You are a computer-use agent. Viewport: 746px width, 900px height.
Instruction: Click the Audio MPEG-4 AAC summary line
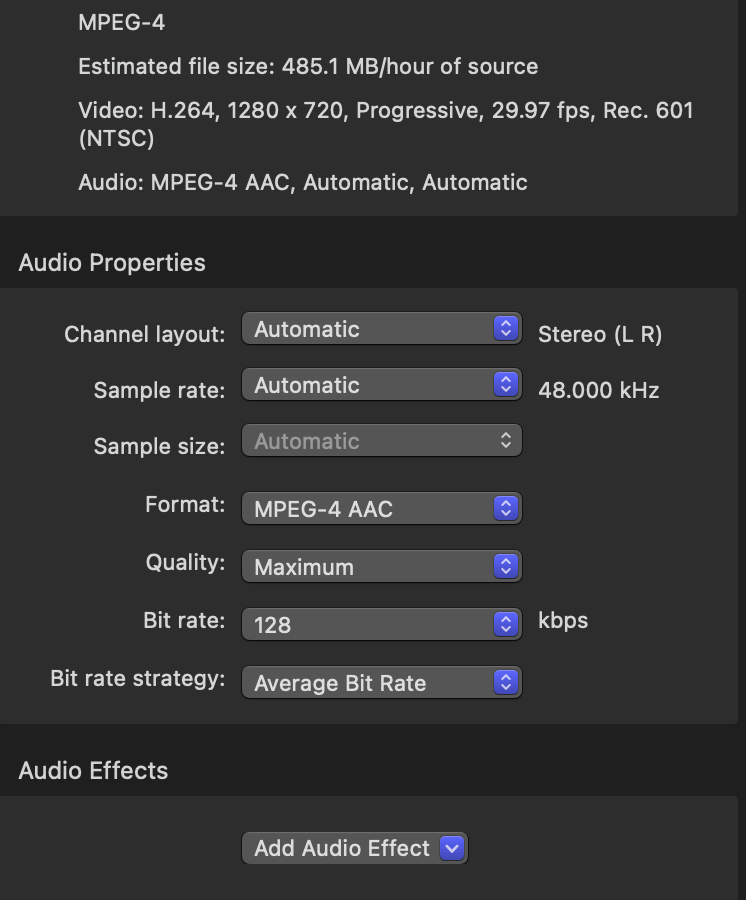pyautogui.click(x=303, y=183)
